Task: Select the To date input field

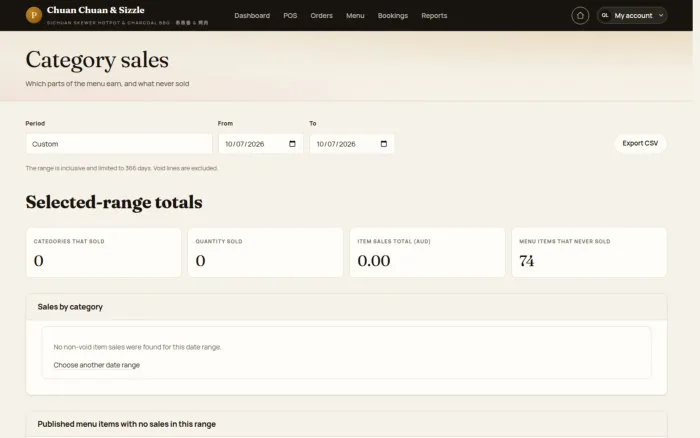Action: click(x=352, y=144)
